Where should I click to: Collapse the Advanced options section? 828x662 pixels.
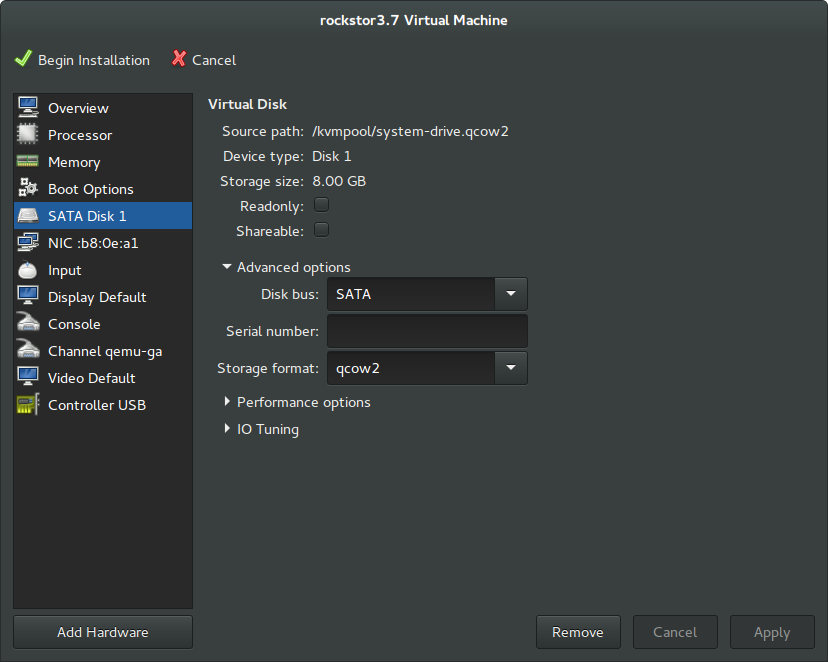(227, 267)
